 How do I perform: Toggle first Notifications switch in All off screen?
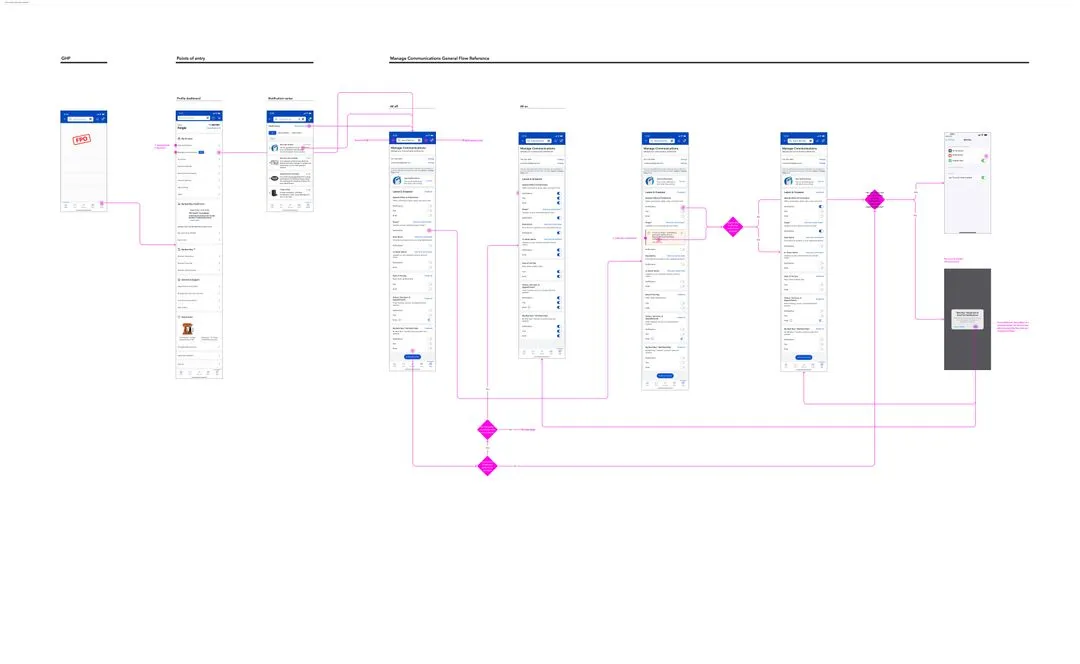pos(430,206)
